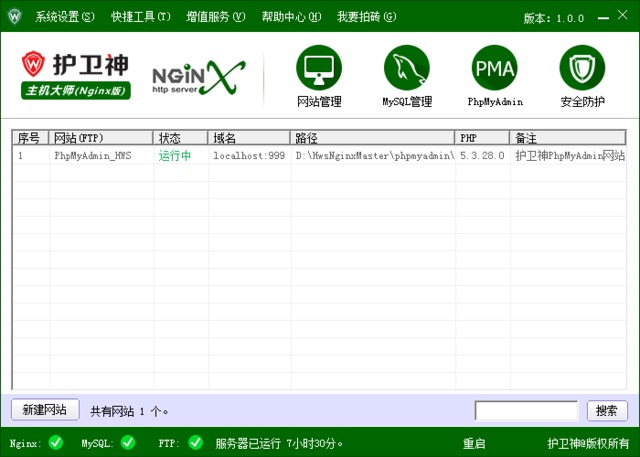Image resolution: width=640 pixels, height=457 pixels.
Task: Open the 系统设置(S) menu
Action: 65,17
